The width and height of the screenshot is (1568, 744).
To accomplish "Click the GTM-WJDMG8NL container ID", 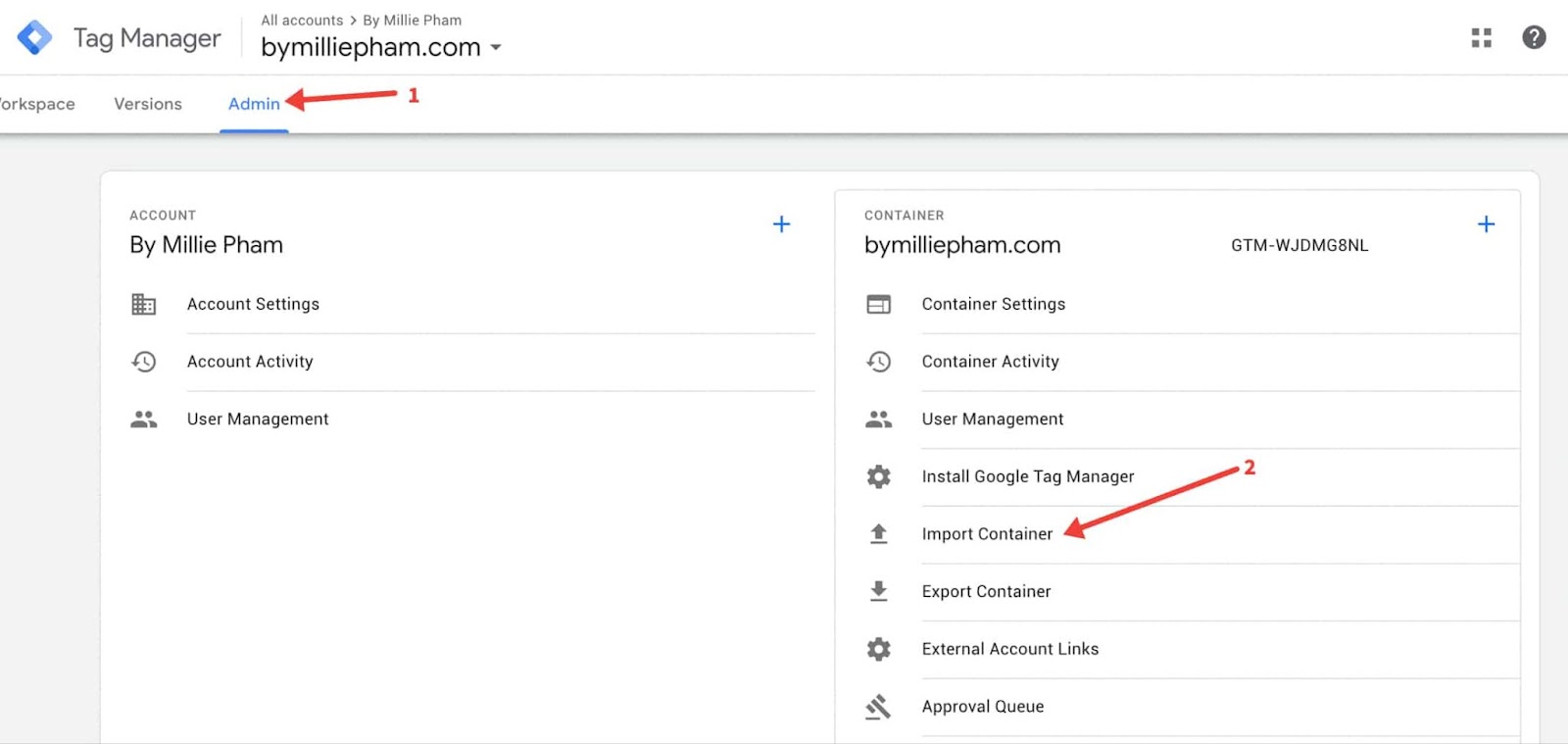I will [x=1299, y=245].
